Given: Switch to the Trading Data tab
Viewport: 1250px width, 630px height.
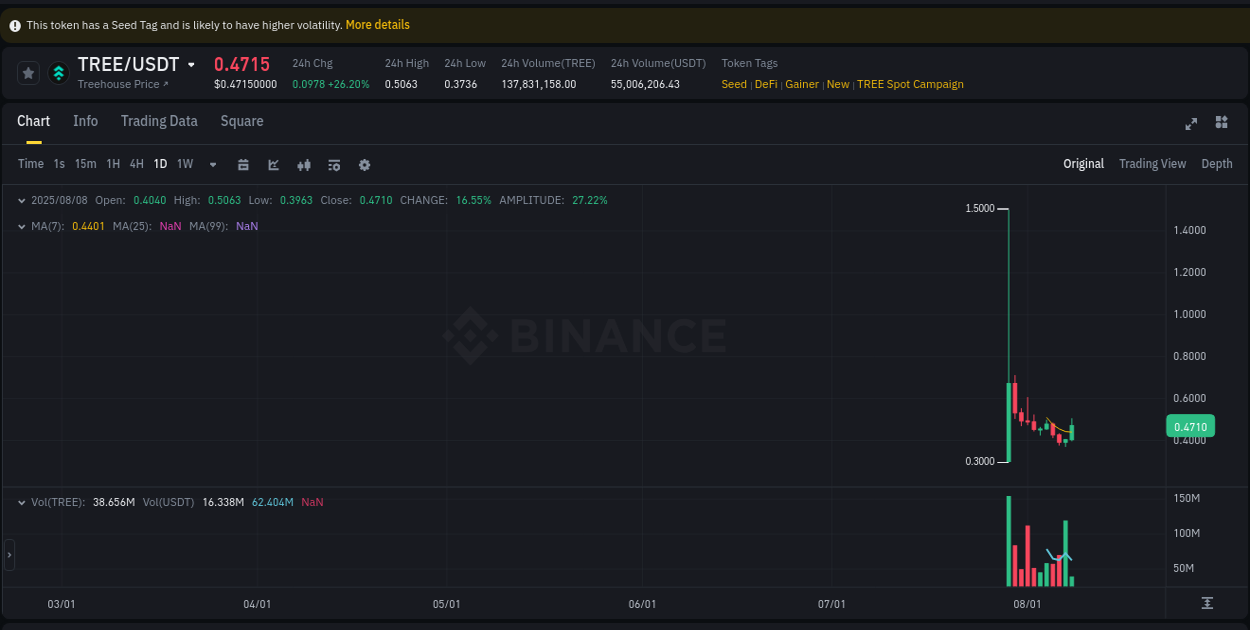Looking at the screenshot, I should tap(159, 121).
